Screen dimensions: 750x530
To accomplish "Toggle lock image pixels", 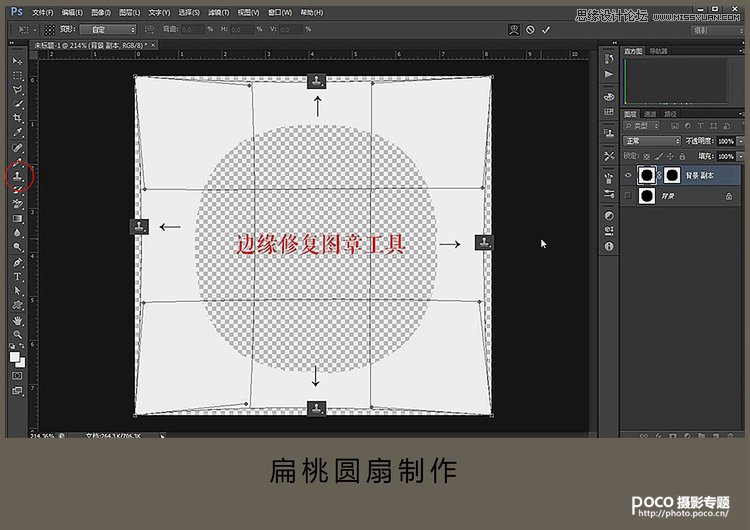I will click(x=659, y=156).
